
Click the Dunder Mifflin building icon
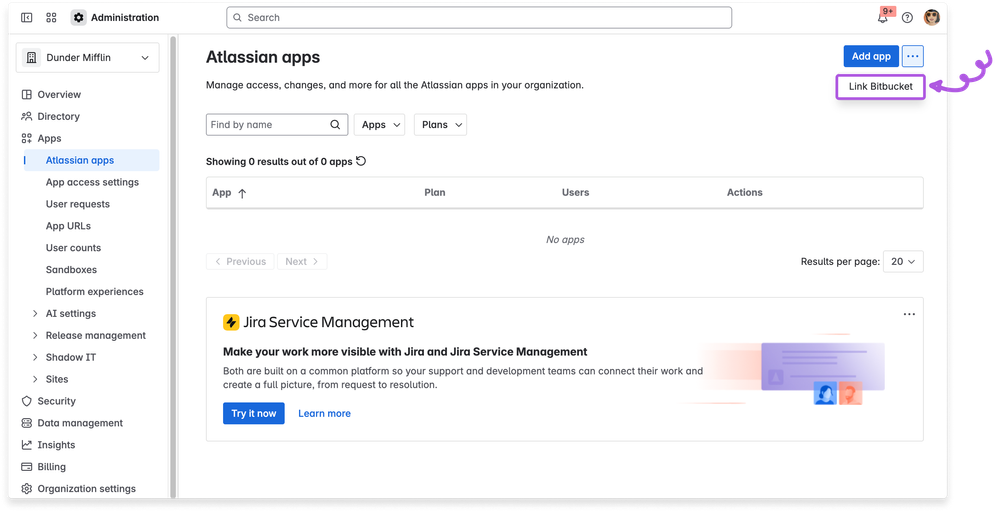click(x=31, y=57)
